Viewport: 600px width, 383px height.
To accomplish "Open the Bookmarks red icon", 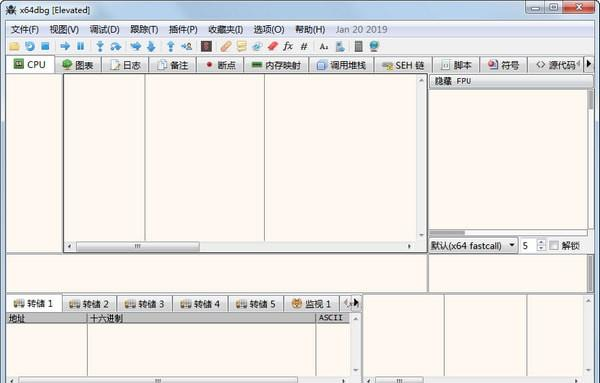I will (x=272, y=47).
